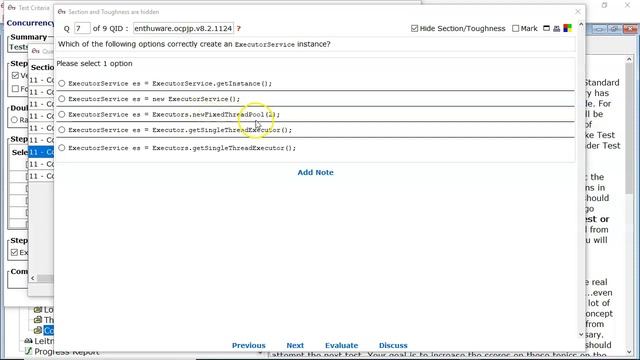Check the Mark checkbox
The image size is (640, 360).
(516, 28)
